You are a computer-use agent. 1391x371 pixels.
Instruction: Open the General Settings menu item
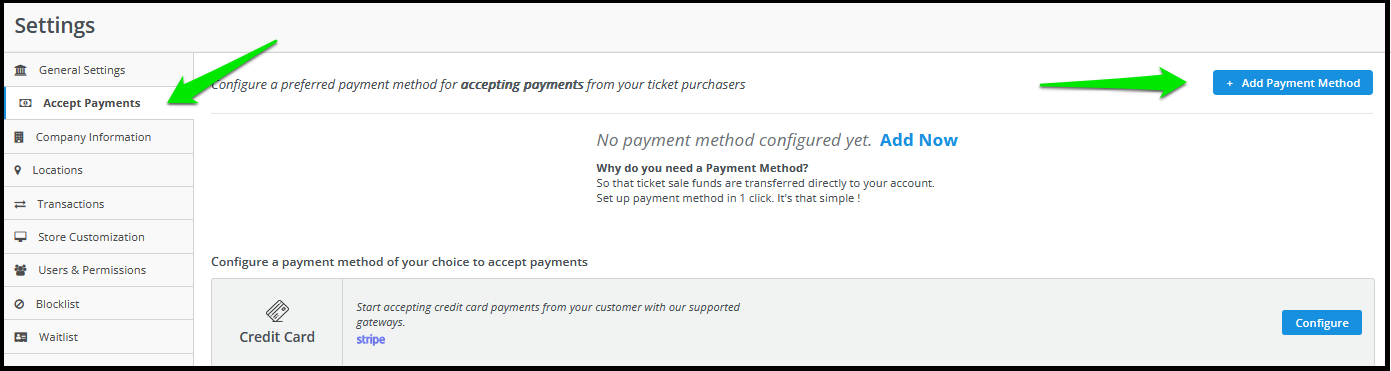pos(98,70)
